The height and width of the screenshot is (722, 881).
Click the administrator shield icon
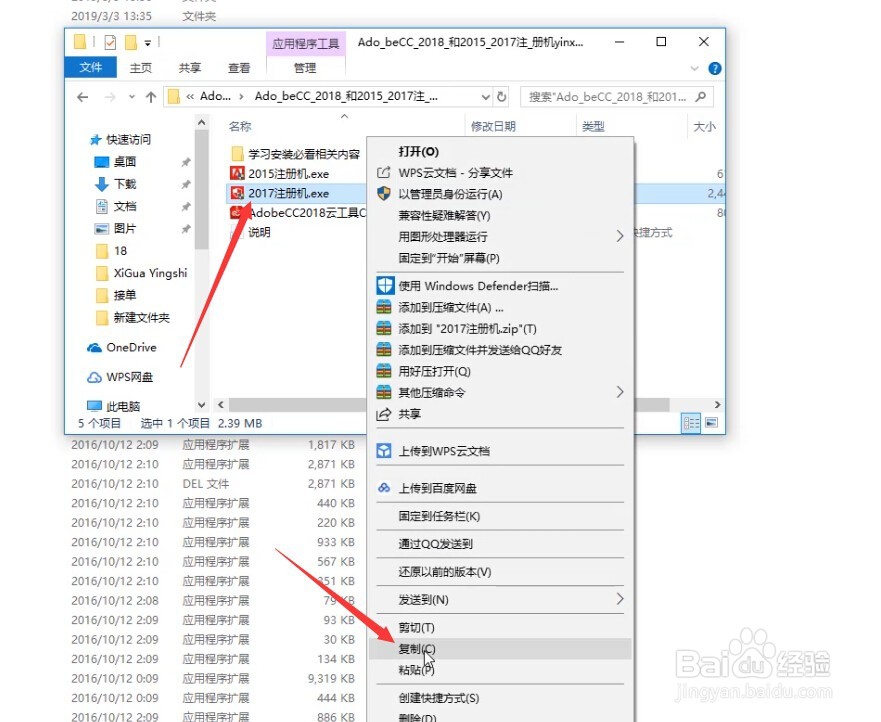pyautogui.click(x=384, y=194)
